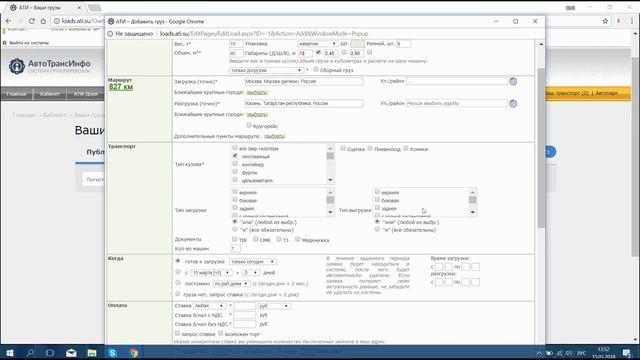
Task: Tick the 'Коники' checkbox
Action: coord(406,148)
